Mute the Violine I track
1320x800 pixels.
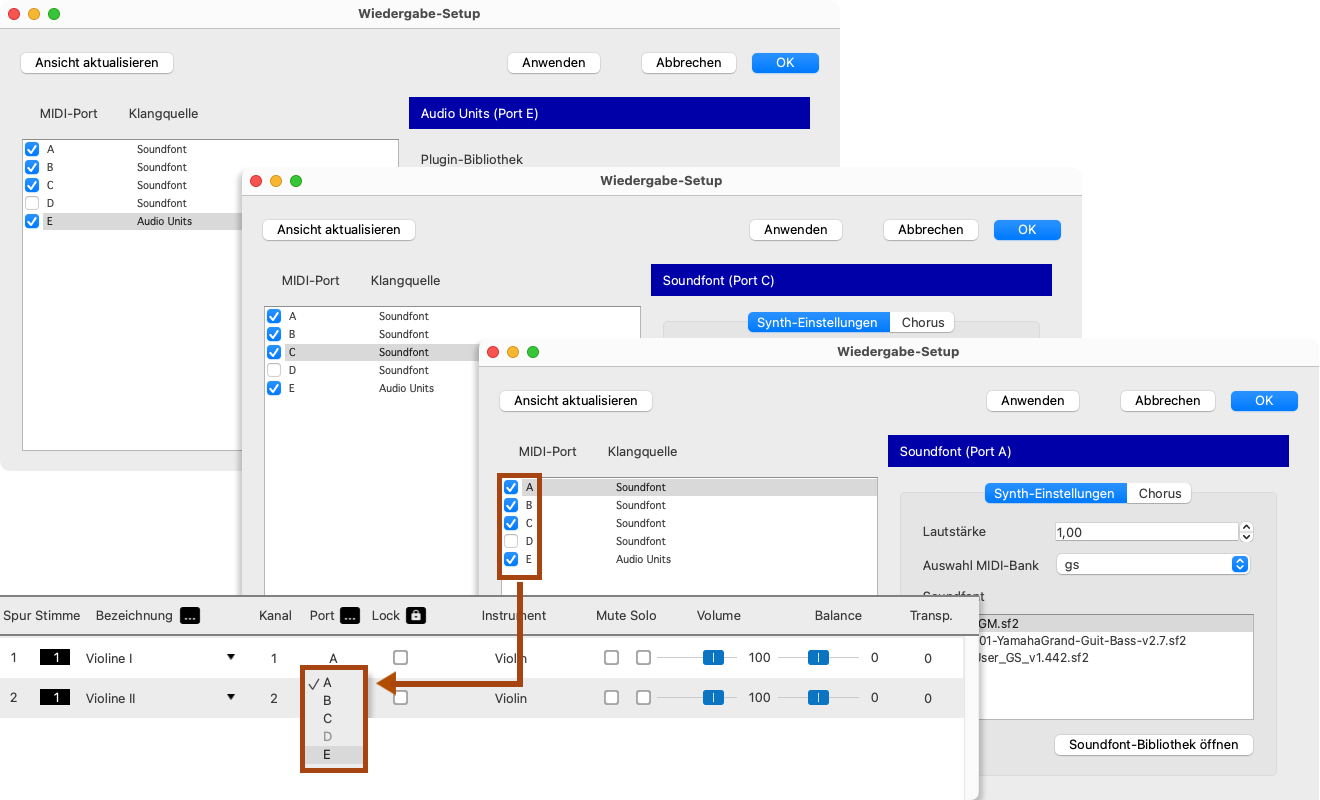(x=611, y=658)
